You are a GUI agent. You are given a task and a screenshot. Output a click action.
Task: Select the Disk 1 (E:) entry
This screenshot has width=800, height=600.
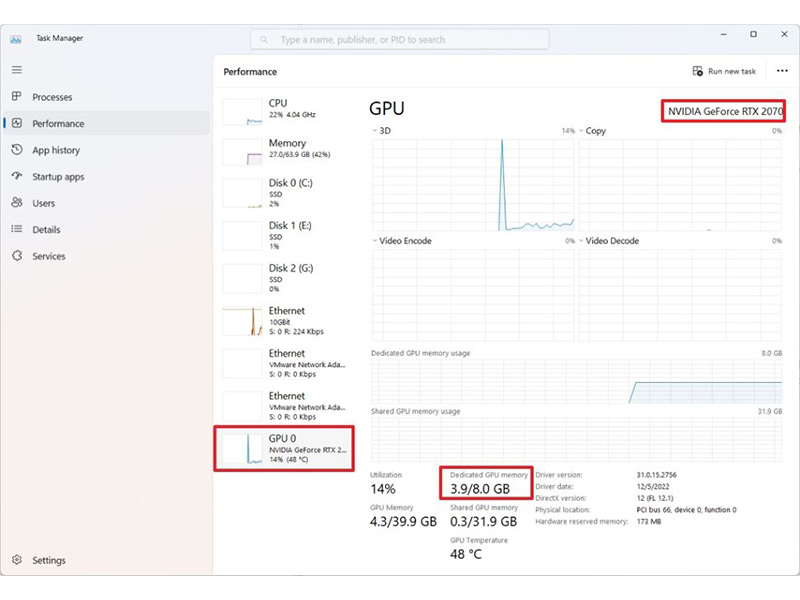click(284, 235)
